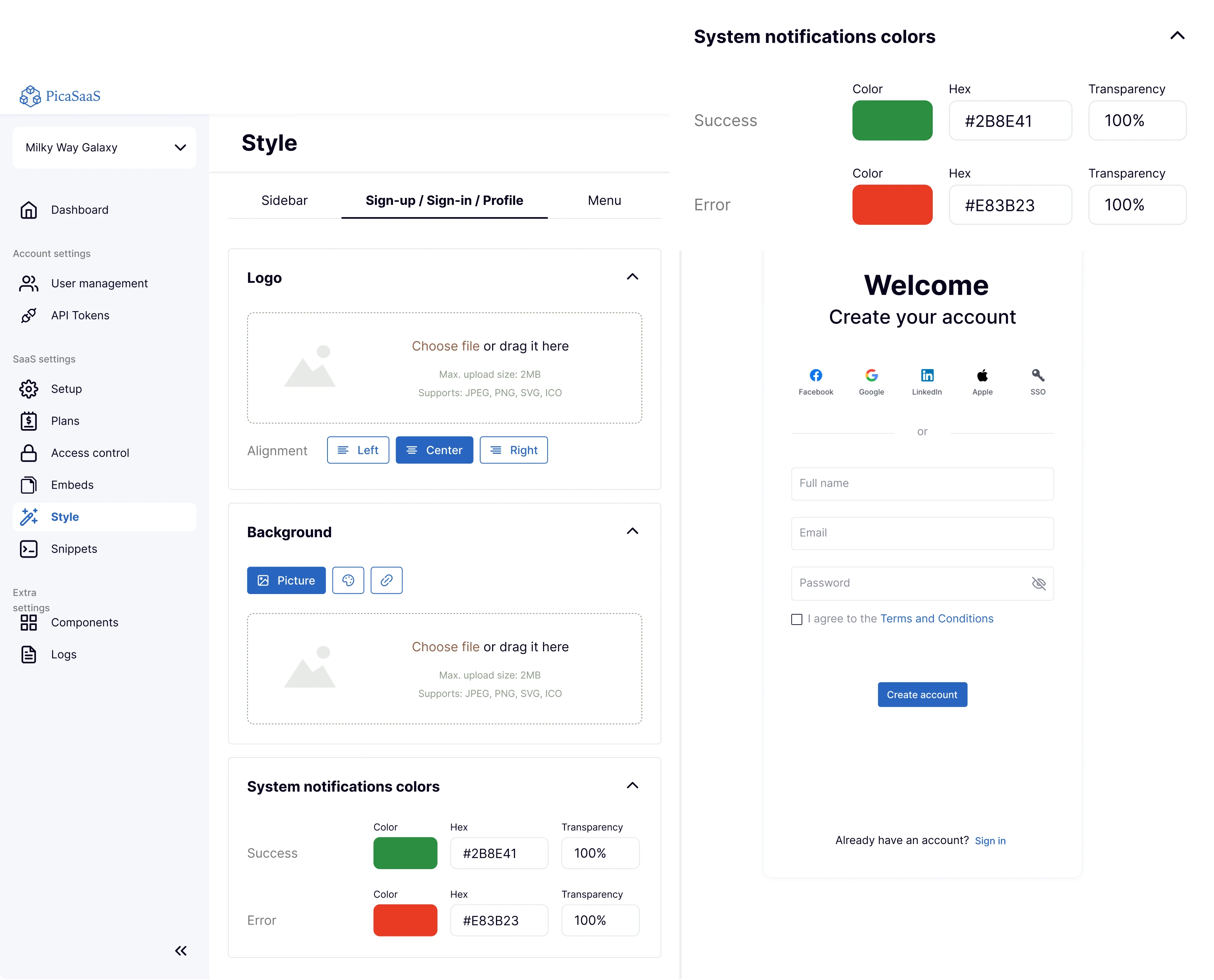
Task: Switch to the Sidebar tab
Action: pyautogui.click(x=284, y=200)
